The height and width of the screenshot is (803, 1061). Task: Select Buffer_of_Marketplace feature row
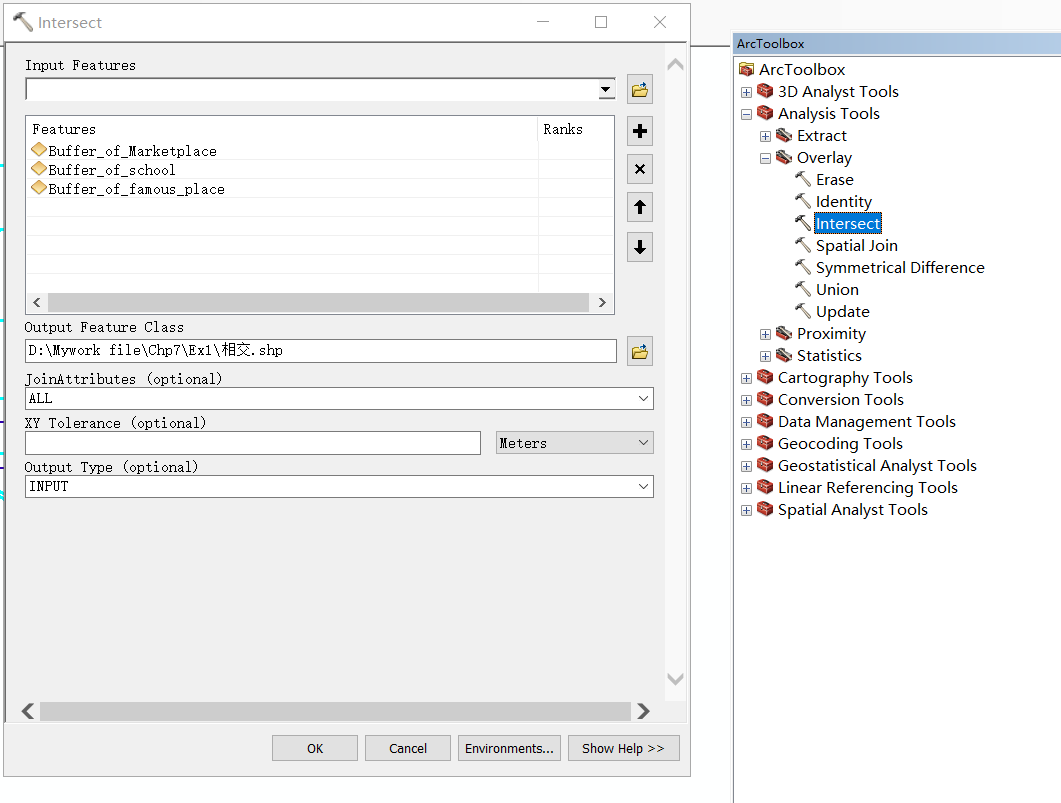(319, 150)
